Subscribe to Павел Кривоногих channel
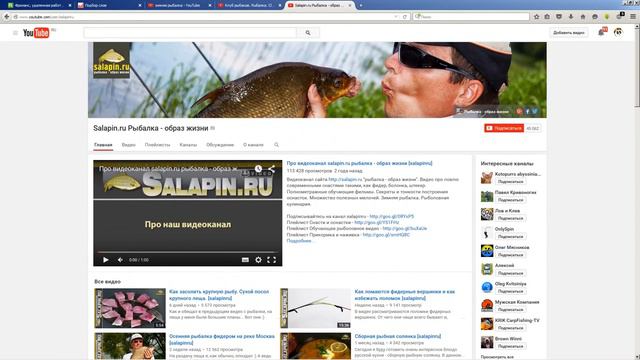The height and width of the screenshot is (360, 640). [x=510, y=200]
